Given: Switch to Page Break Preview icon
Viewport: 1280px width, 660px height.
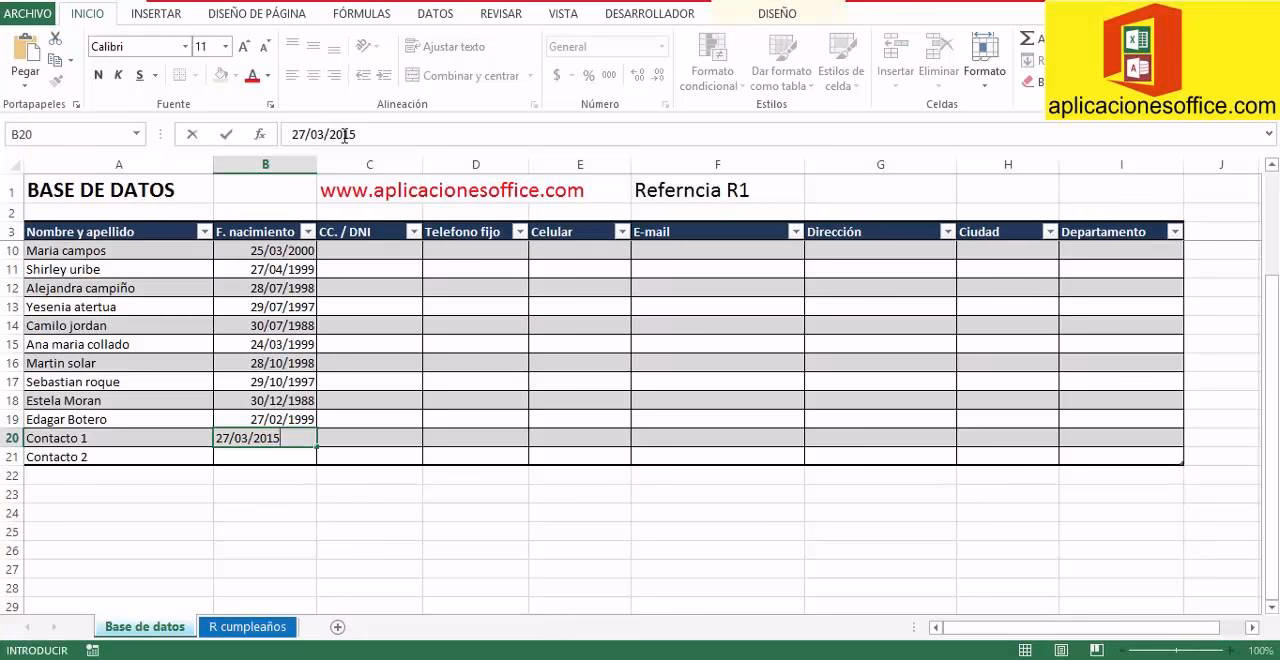Looking at the screenshot, I should coord(1097,650).
